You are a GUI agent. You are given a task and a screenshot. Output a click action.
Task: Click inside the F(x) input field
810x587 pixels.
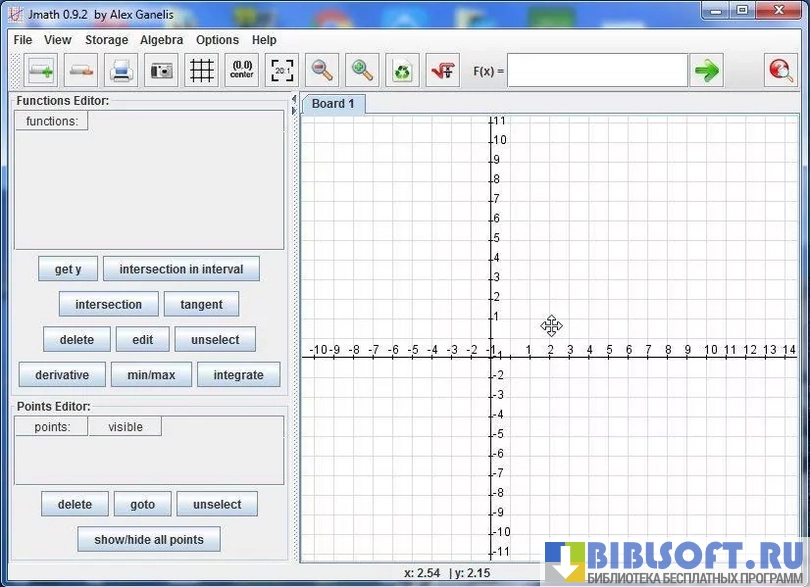(x=597, y=71)
